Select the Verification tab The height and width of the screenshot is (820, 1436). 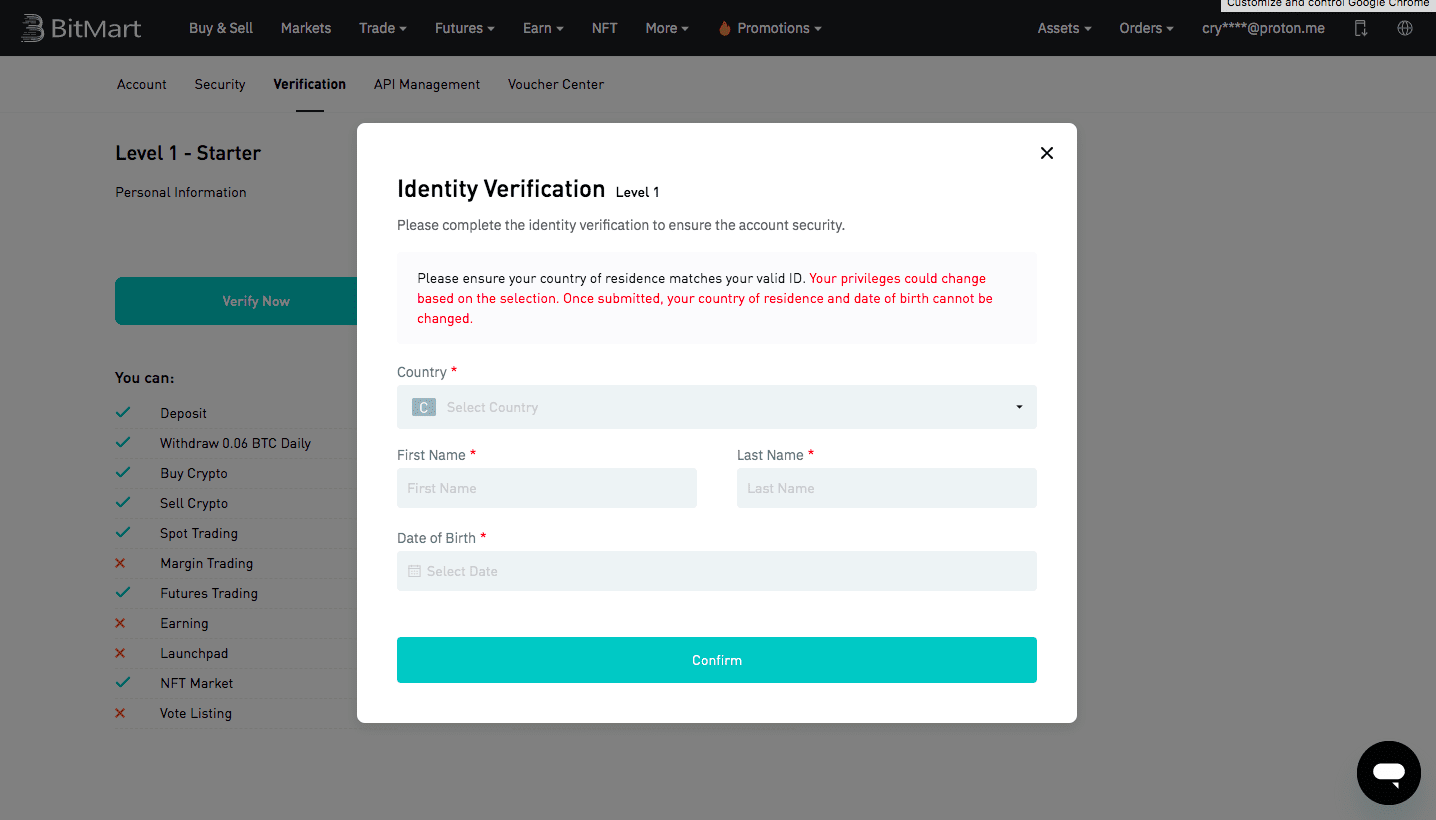[310, 84]
